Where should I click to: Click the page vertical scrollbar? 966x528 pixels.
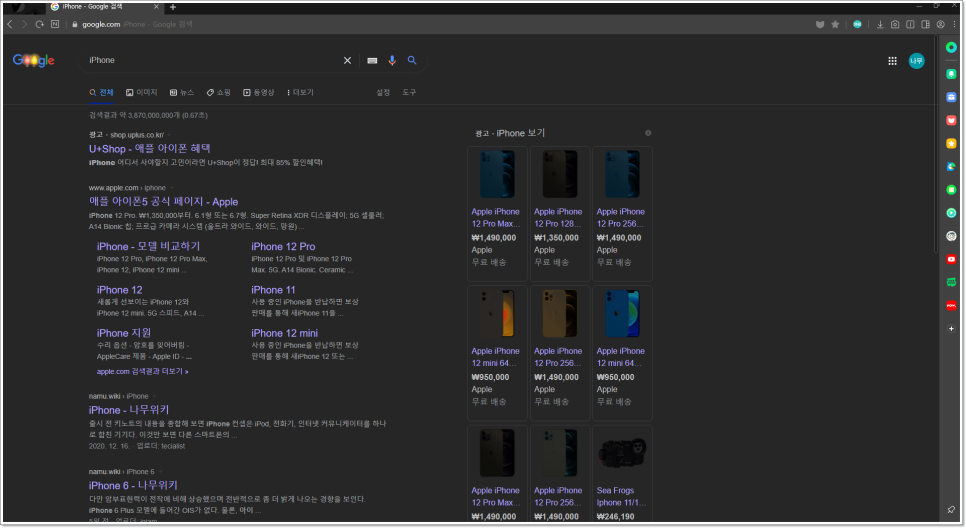click(x=936, y=145)
